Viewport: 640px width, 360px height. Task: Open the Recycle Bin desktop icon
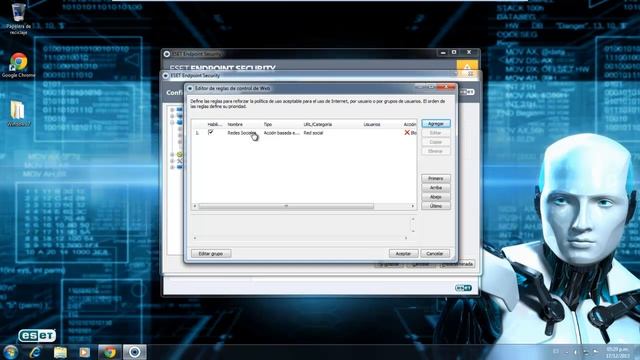[18, 18]
